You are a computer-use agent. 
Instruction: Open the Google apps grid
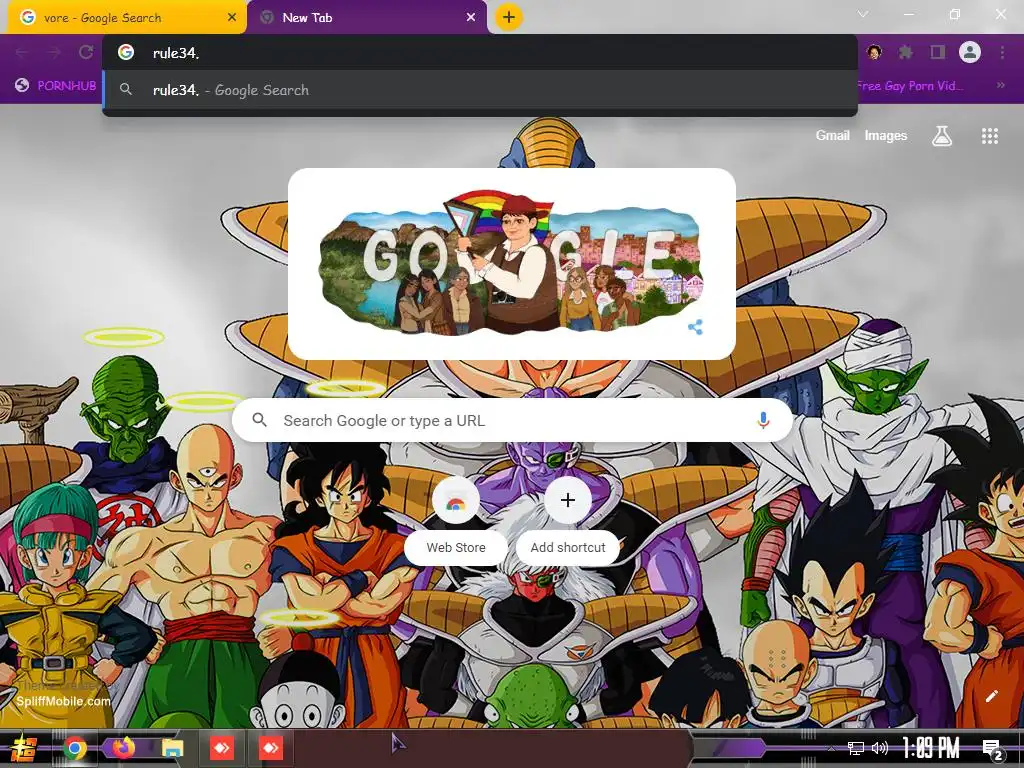pyautogui.click(x=989, y=136)
